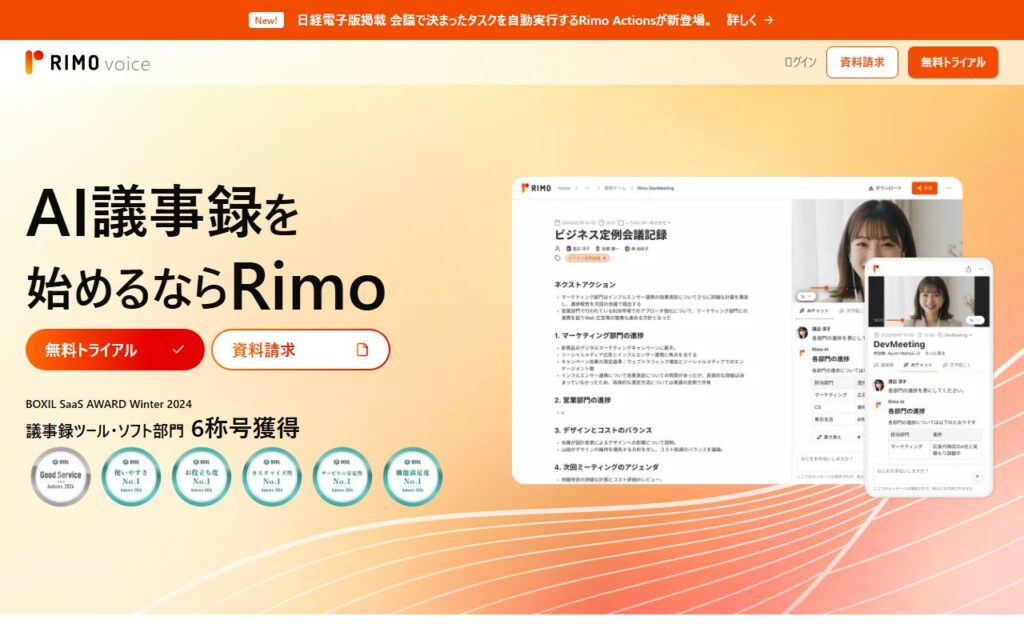Click the send button in phone mockup chat
Image resolution: width=1024 pixels, height=640 pixels.
(x=977, y=476)
